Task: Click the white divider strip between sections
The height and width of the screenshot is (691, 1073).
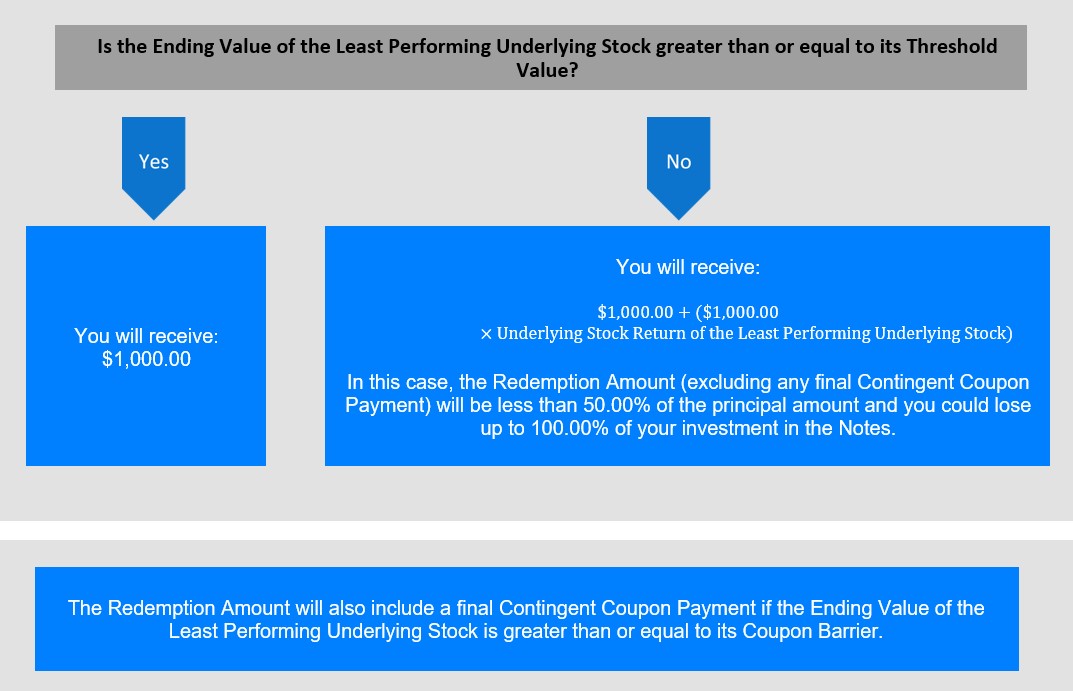Action: pos(536,530)
